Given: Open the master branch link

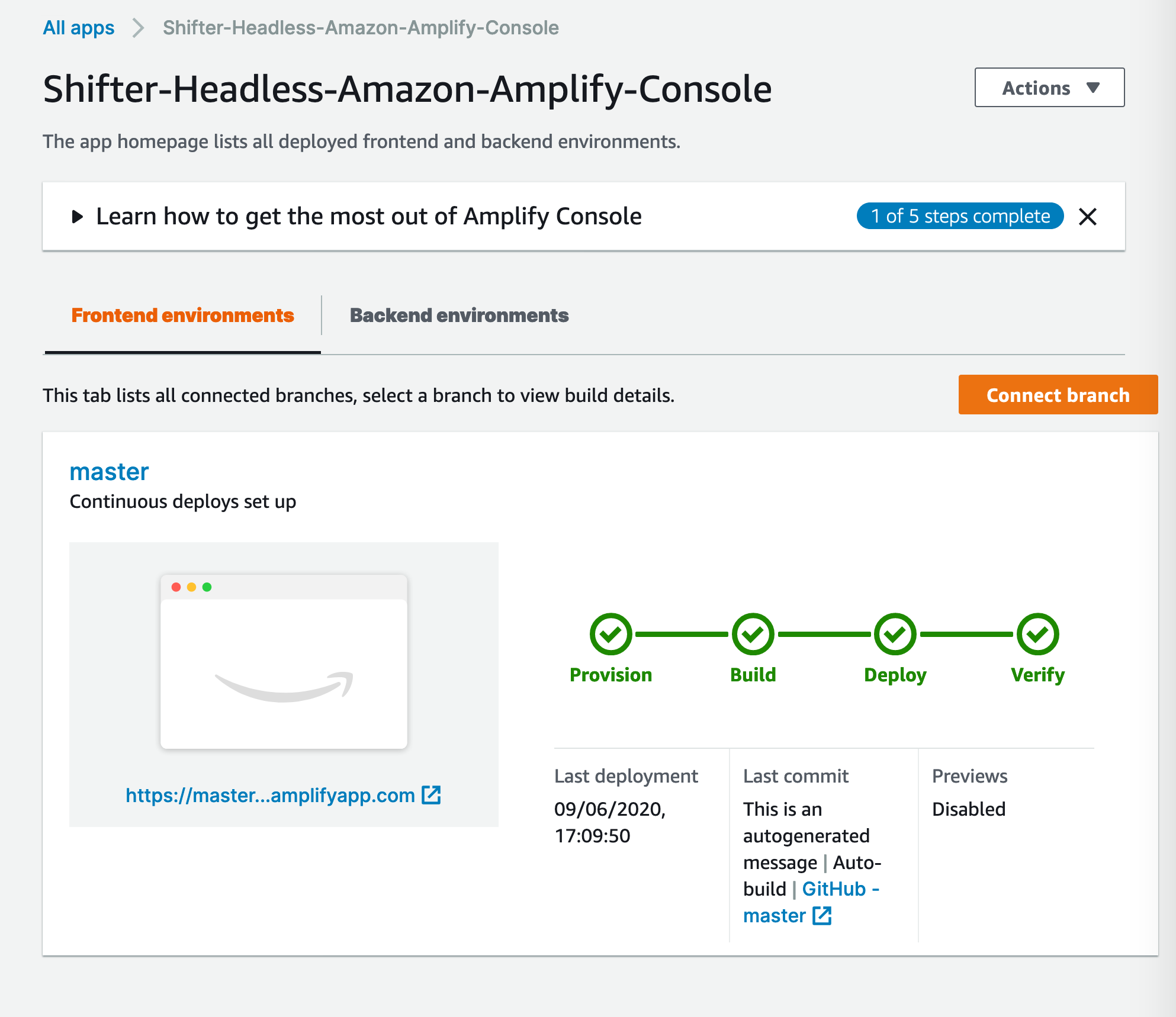Looking at the screenshot, I should click(x=109, y=472).
